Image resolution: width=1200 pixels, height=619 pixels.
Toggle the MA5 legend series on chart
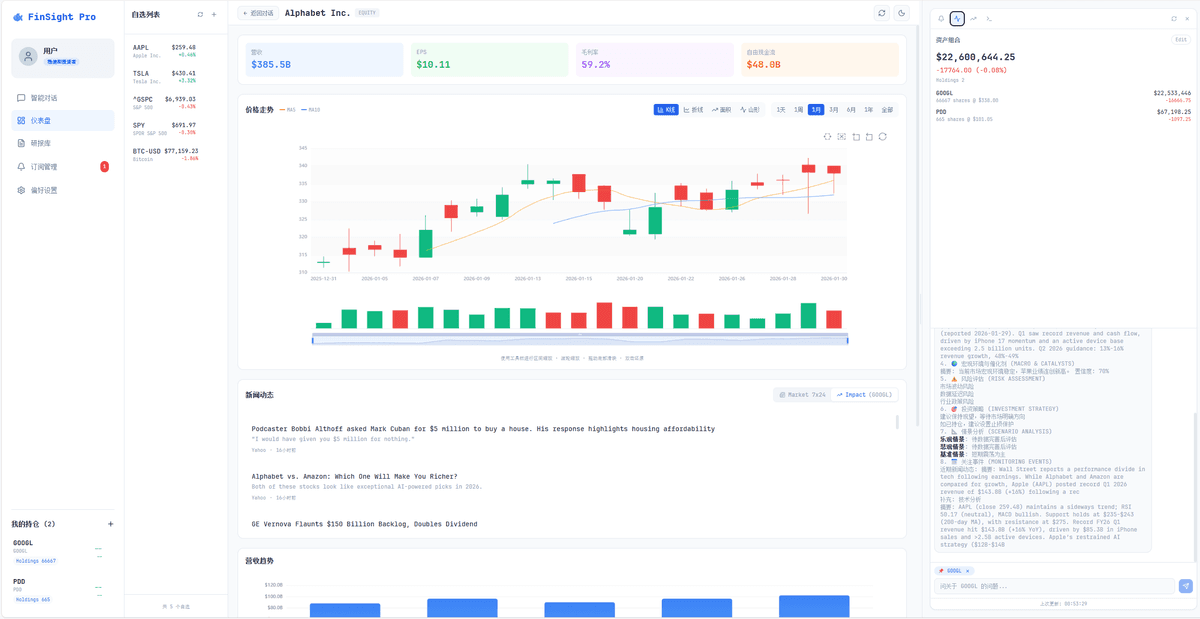pos(287,109)
